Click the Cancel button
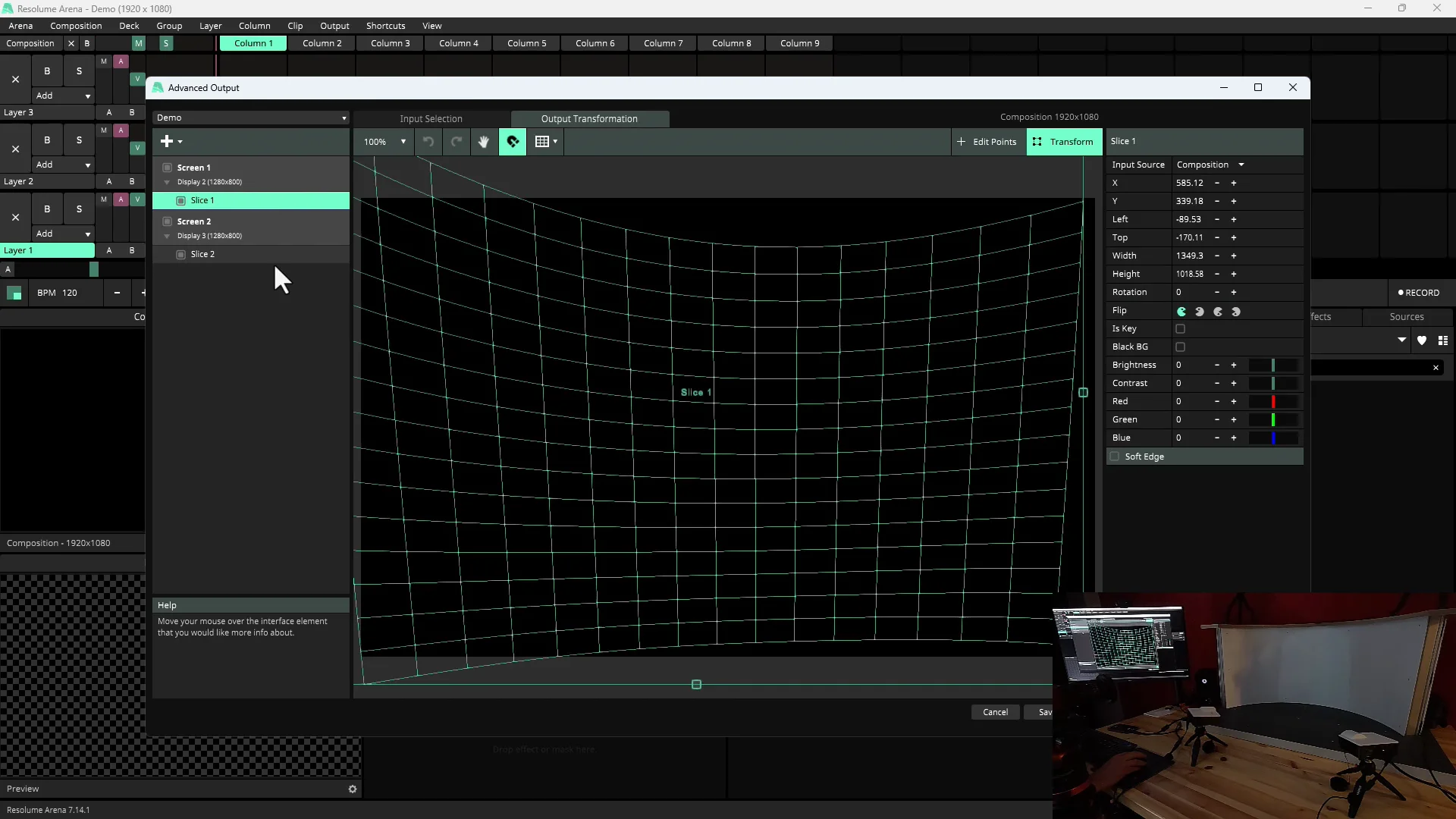The width and height of the screenshot is (1456, 819). 995,711
